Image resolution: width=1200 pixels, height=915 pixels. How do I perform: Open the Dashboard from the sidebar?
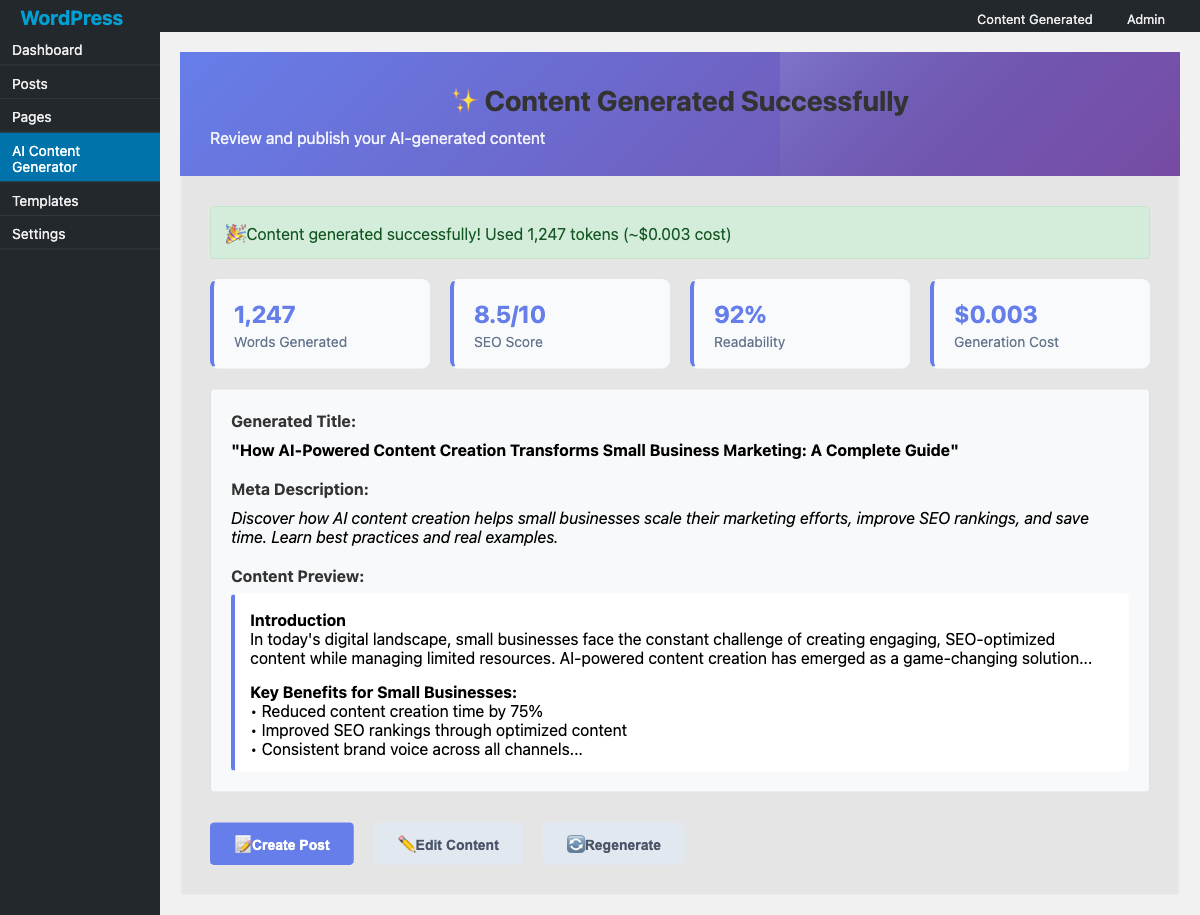[47, 50]
